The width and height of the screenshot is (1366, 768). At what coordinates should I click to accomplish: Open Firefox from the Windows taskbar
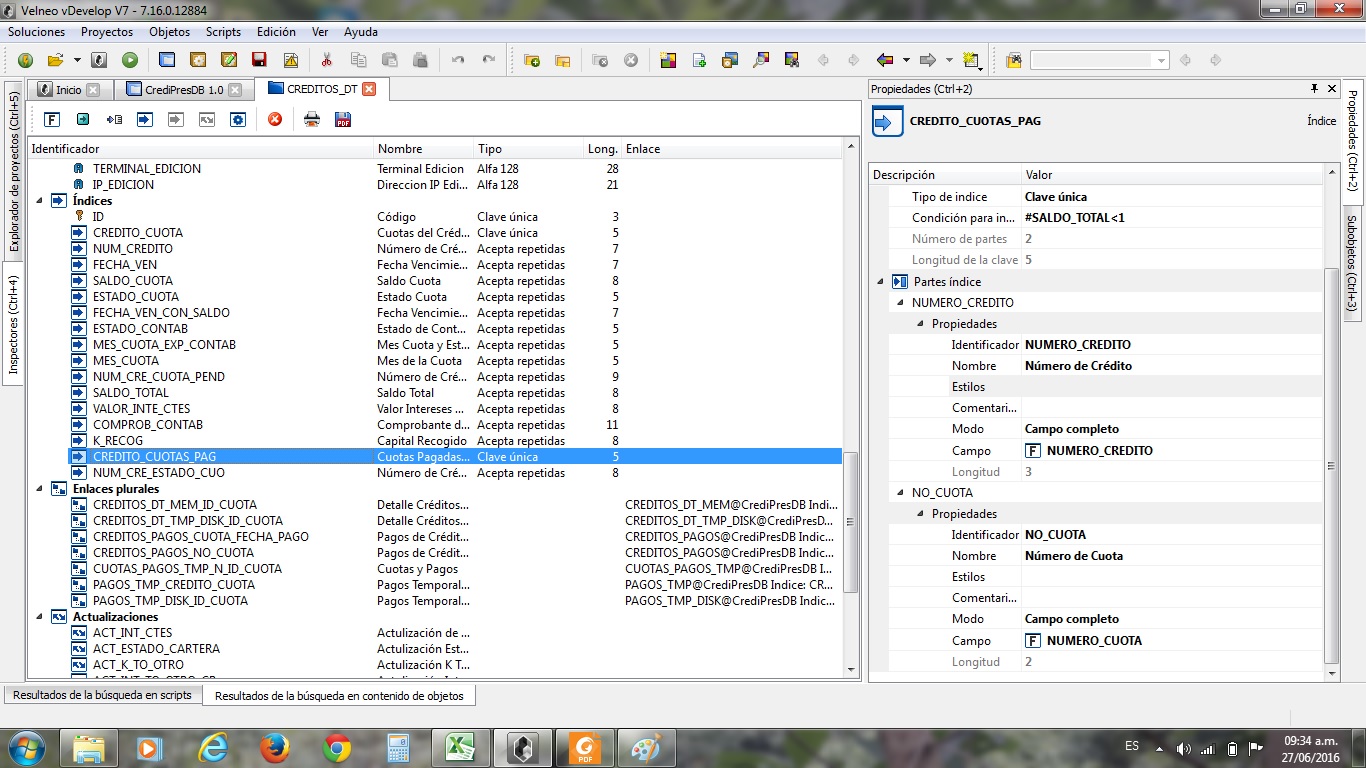coord(274,747)
